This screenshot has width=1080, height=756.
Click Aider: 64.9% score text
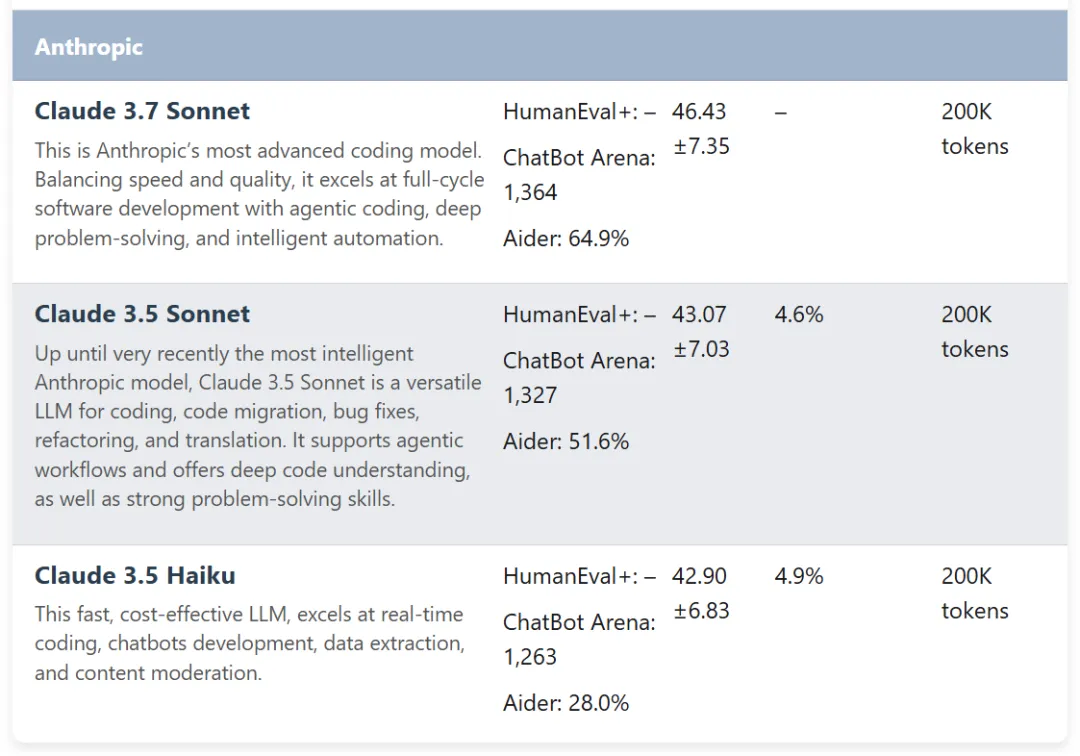click(566, 239)
